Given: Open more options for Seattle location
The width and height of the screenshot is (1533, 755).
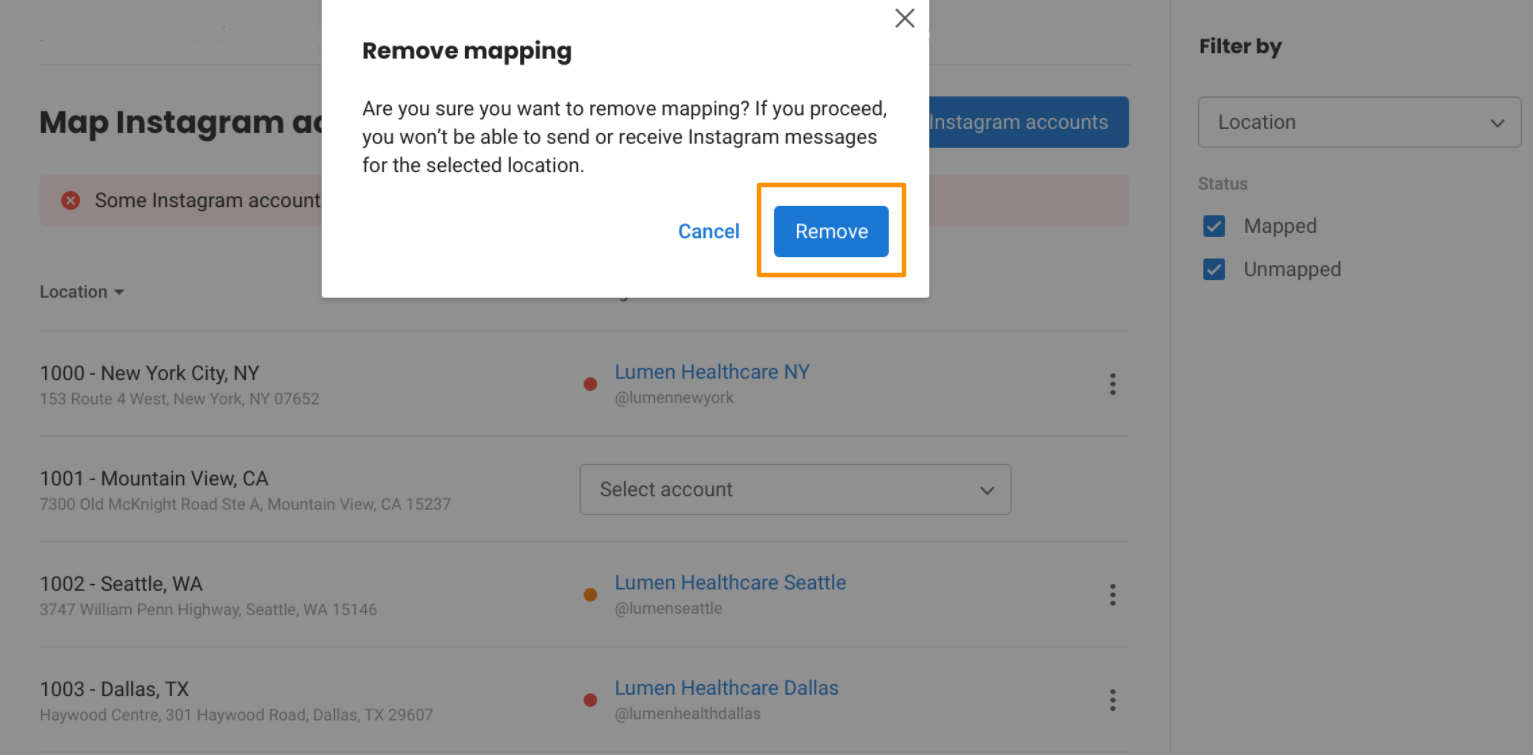Looking at the screenshot, I should [x=1112, y=595].
